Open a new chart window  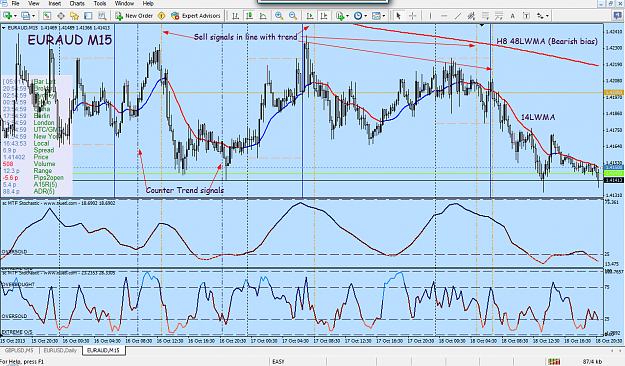7,16
